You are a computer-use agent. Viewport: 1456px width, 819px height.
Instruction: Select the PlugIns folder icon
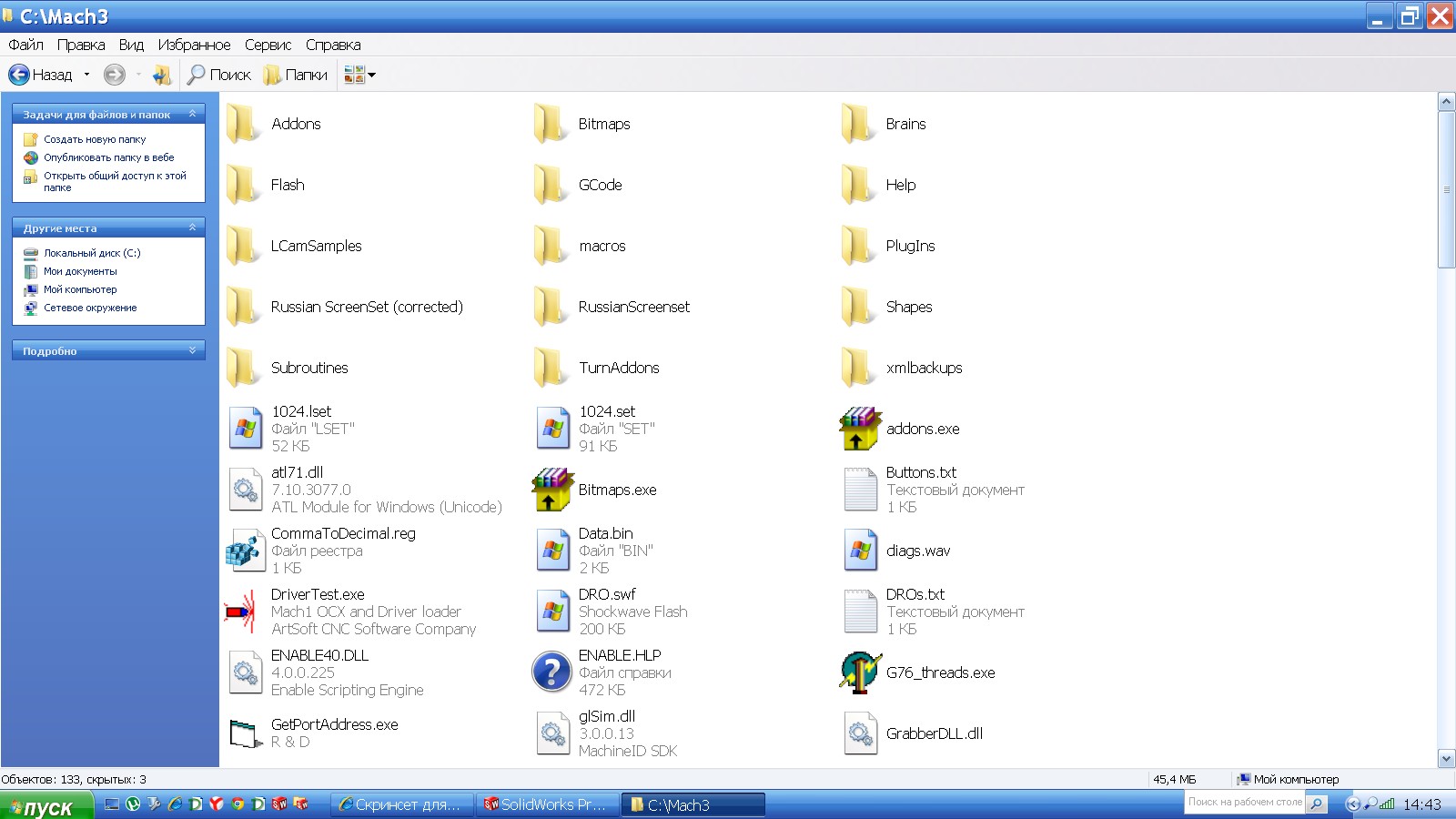click(859, 246)
